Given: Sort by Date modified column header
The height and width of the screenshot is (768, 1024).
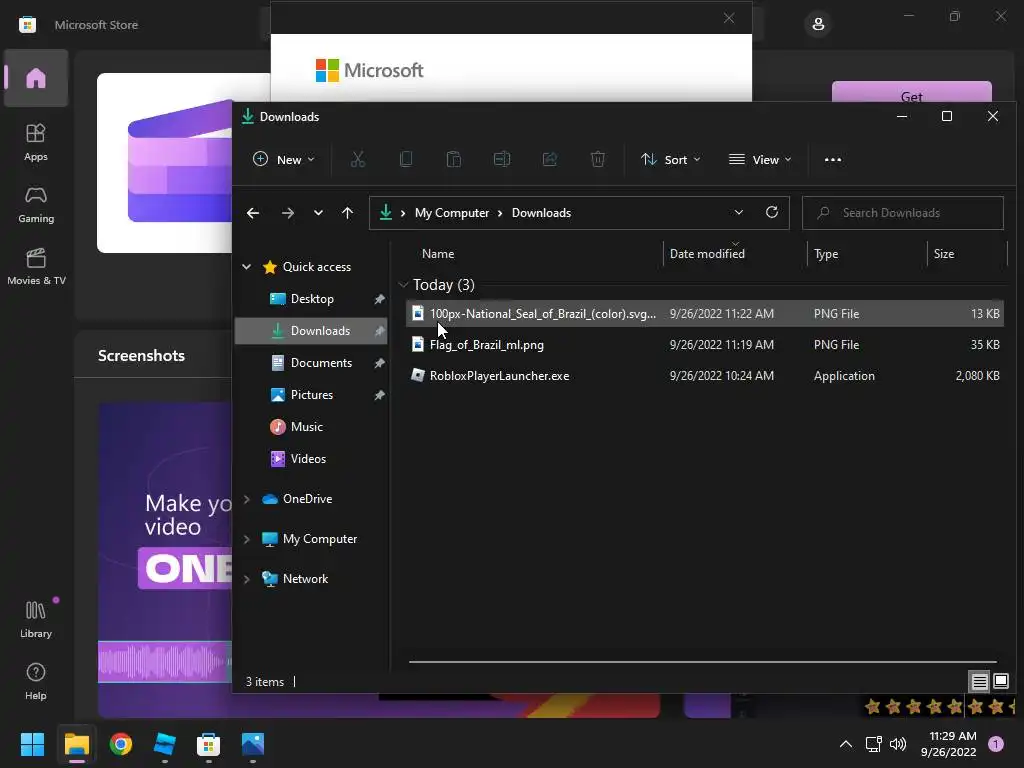Looking at the screenshot, I should click(735, 253).
